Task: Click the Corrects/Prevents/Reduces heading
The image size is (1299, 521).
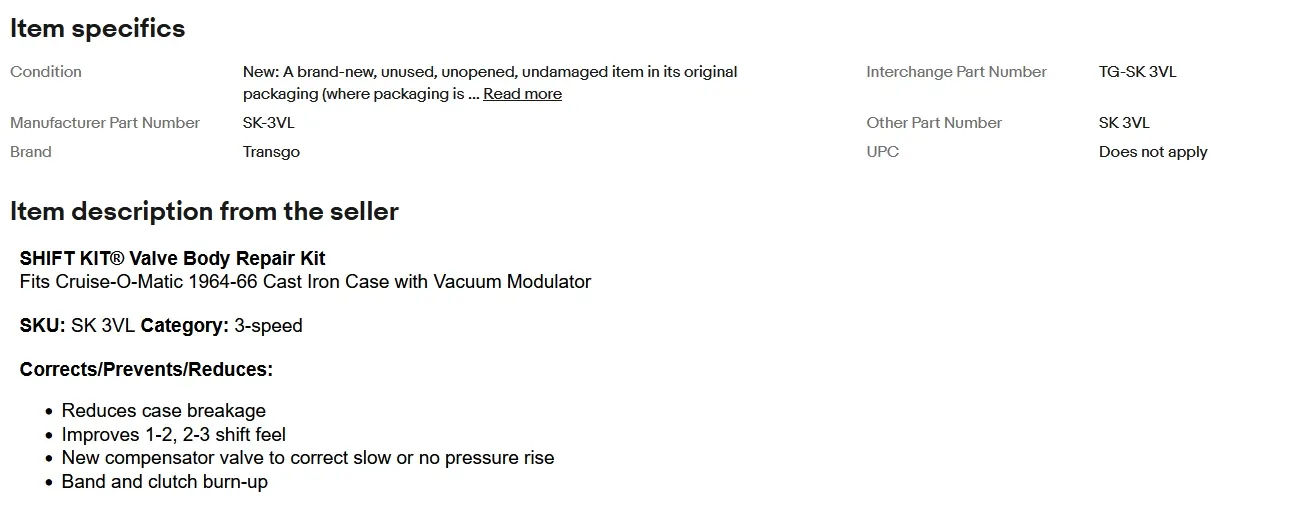Action: tap(146, 370)
